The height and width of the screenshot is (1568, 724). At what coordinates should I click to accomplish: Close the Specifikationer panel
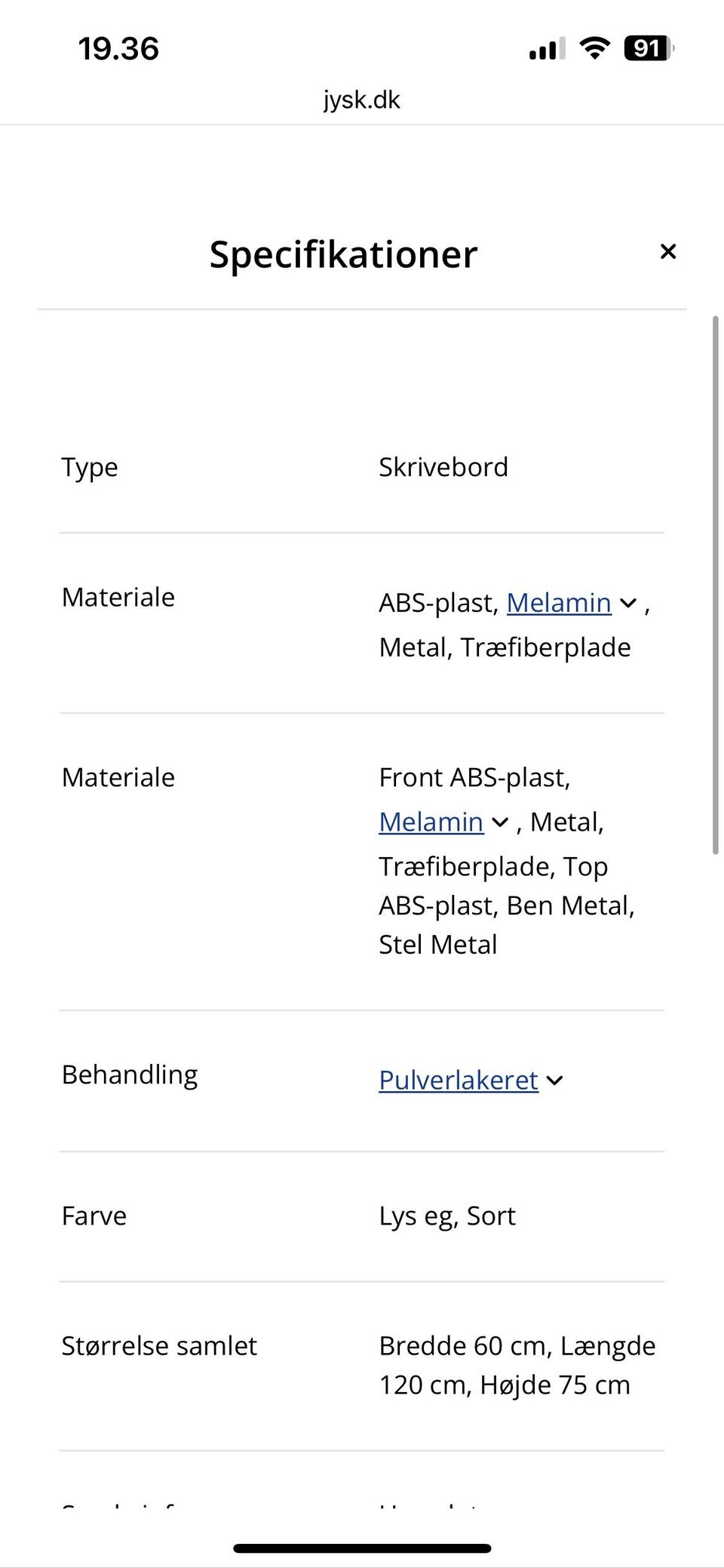tap(667, 251)
